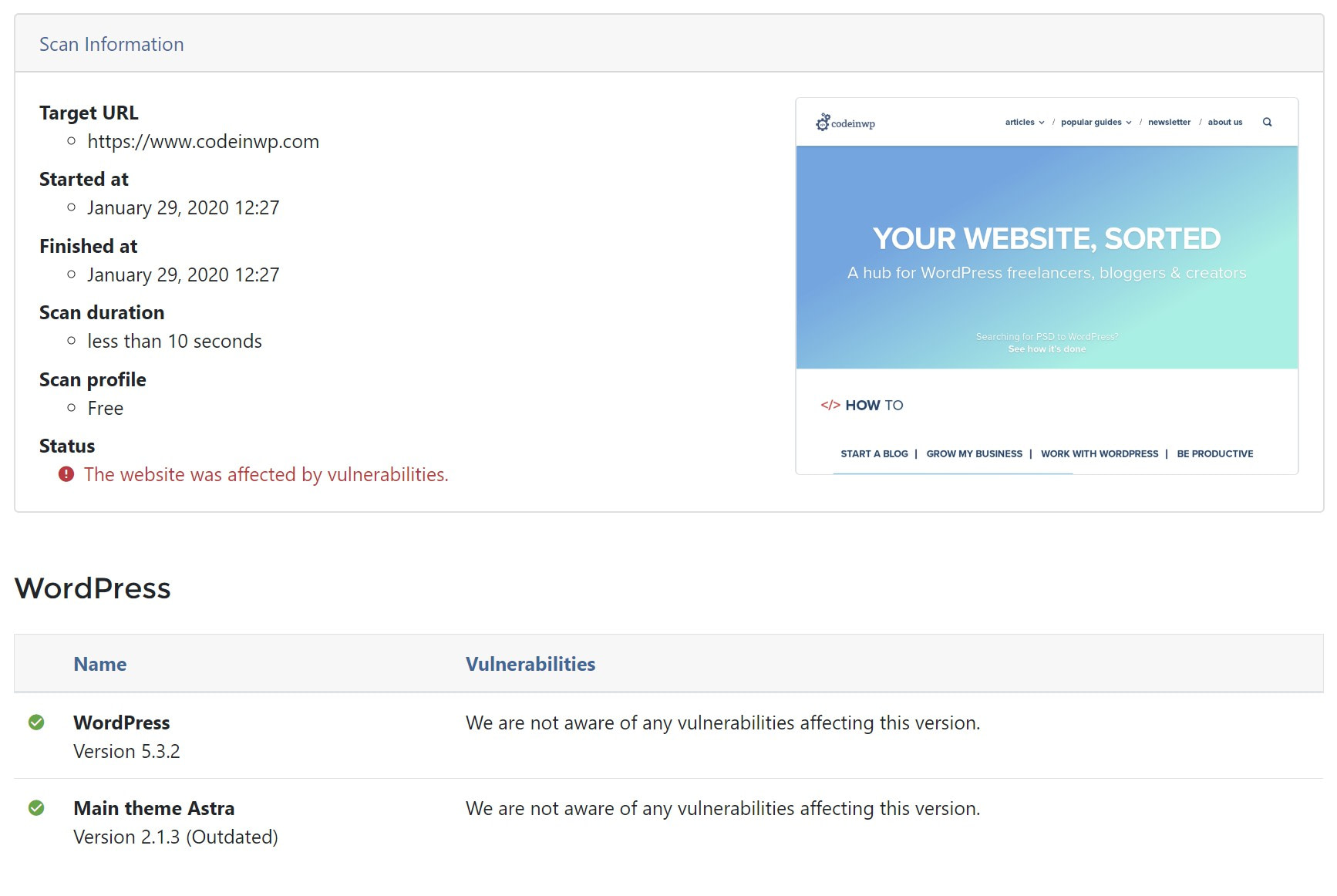This screenshot has width=1337, height=896.
Task: Click the red code icon next to HOW TO
Action: [830, 403]
